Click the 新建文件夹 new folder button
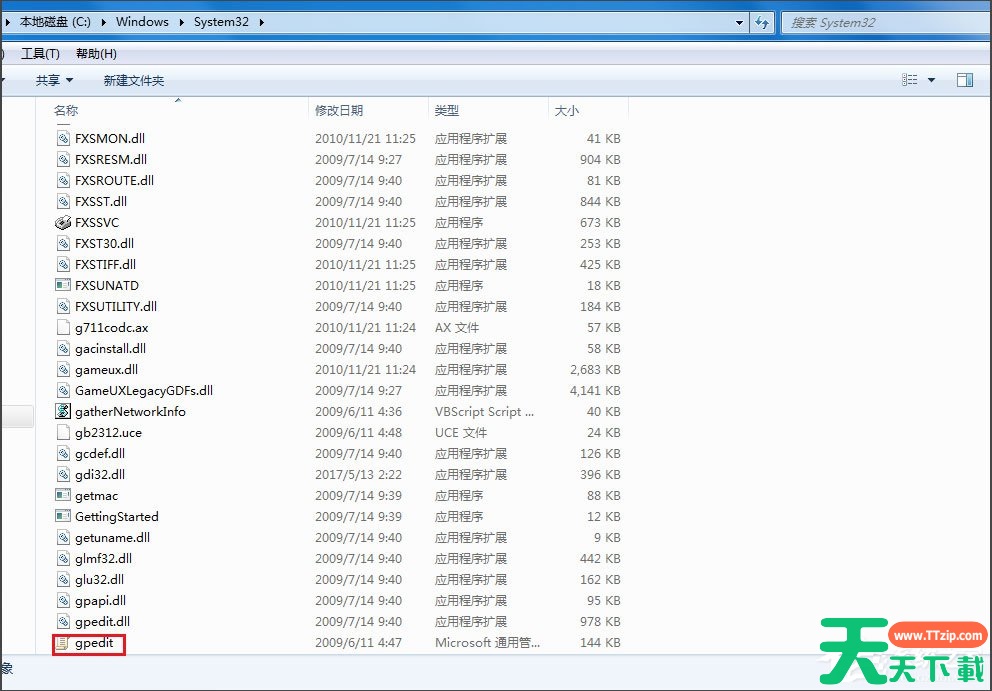 (x=134, y=79)
